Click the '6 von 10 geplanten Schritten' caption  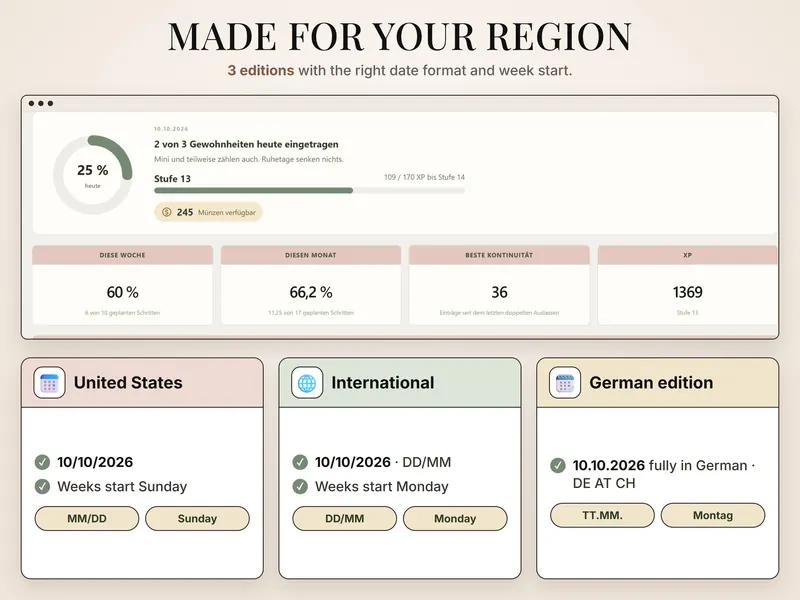click(x=122, y=313)
